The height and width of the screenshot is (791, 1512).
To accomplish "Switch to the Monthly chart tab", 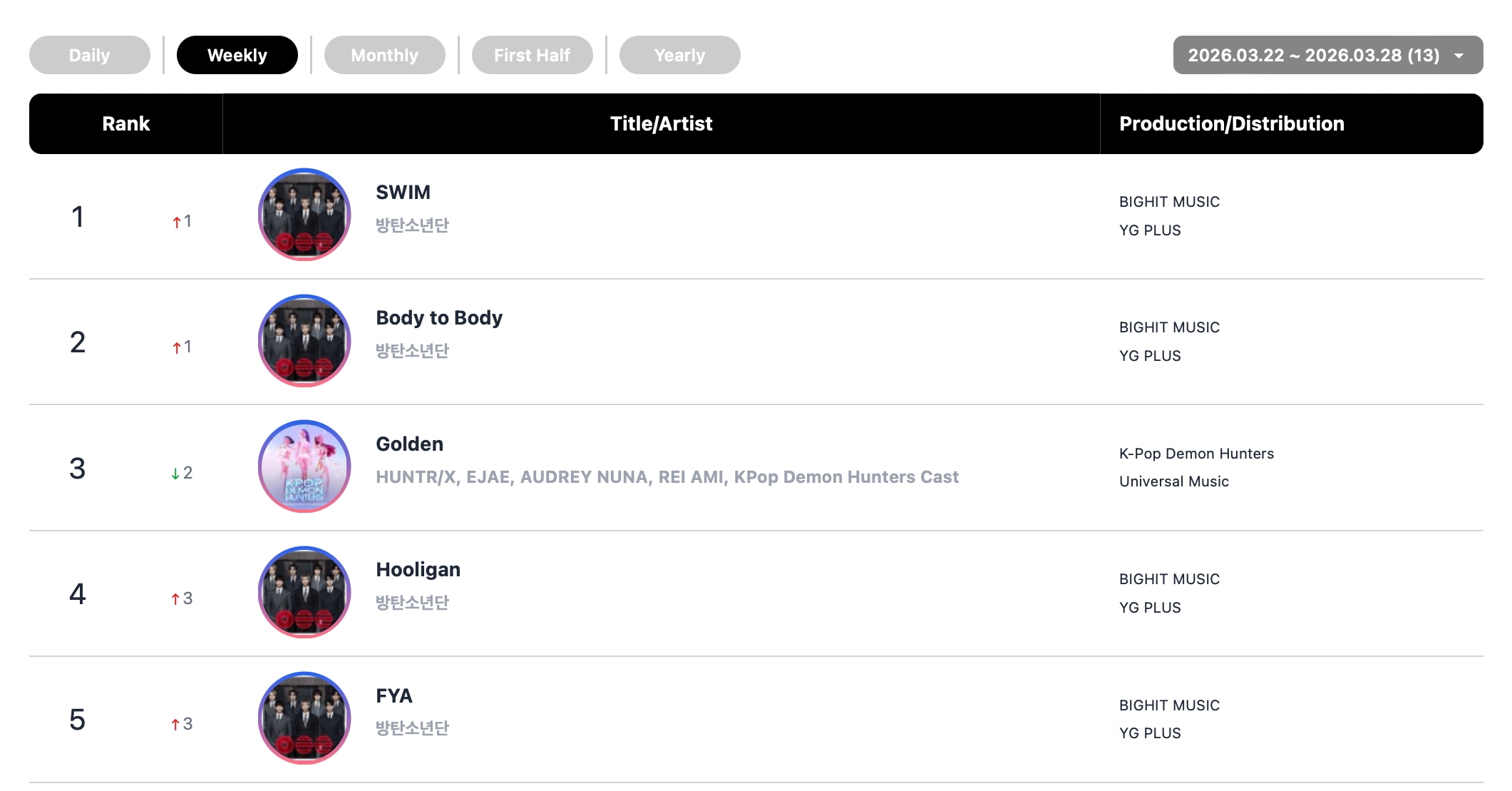I will [x=385, y=55].
